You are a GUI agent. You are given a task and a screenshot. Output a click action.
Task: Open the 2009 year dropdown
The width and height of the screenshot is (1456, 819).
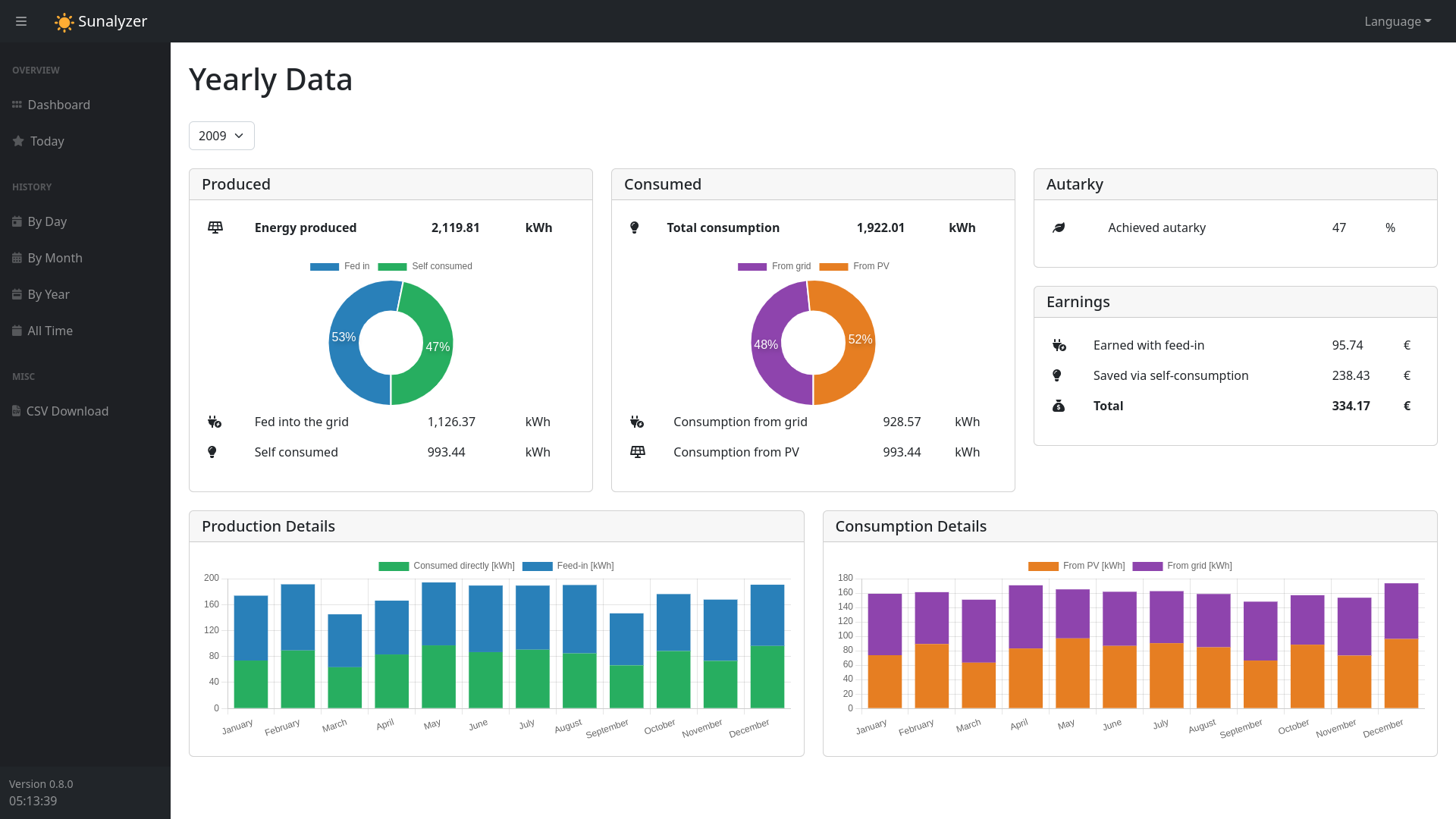pos(221,136)
